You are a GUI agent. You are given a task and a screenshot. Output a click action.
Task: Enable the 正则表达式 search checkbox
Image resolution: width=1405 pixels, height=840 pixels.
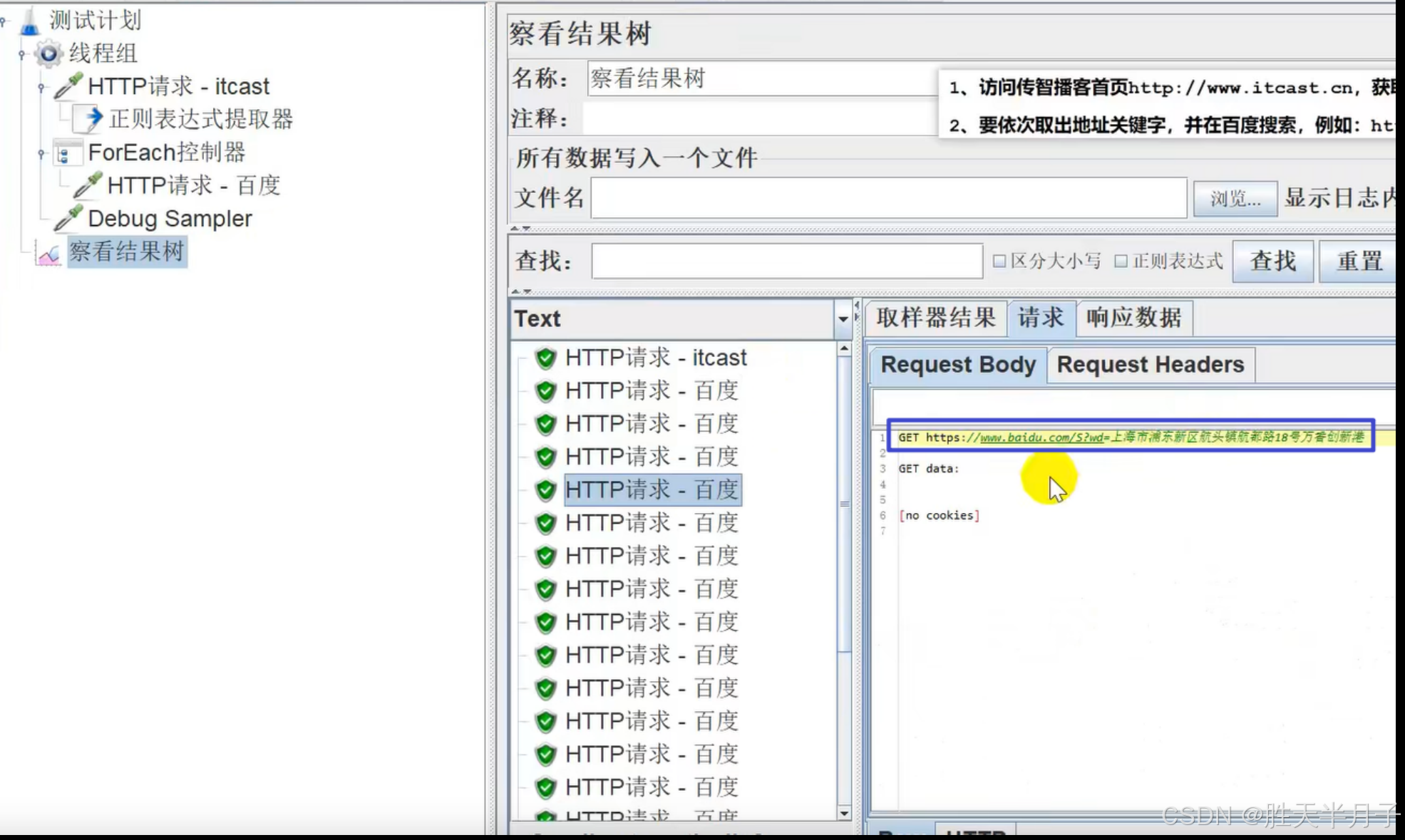pyautogui.click(x=1121, y=261)
